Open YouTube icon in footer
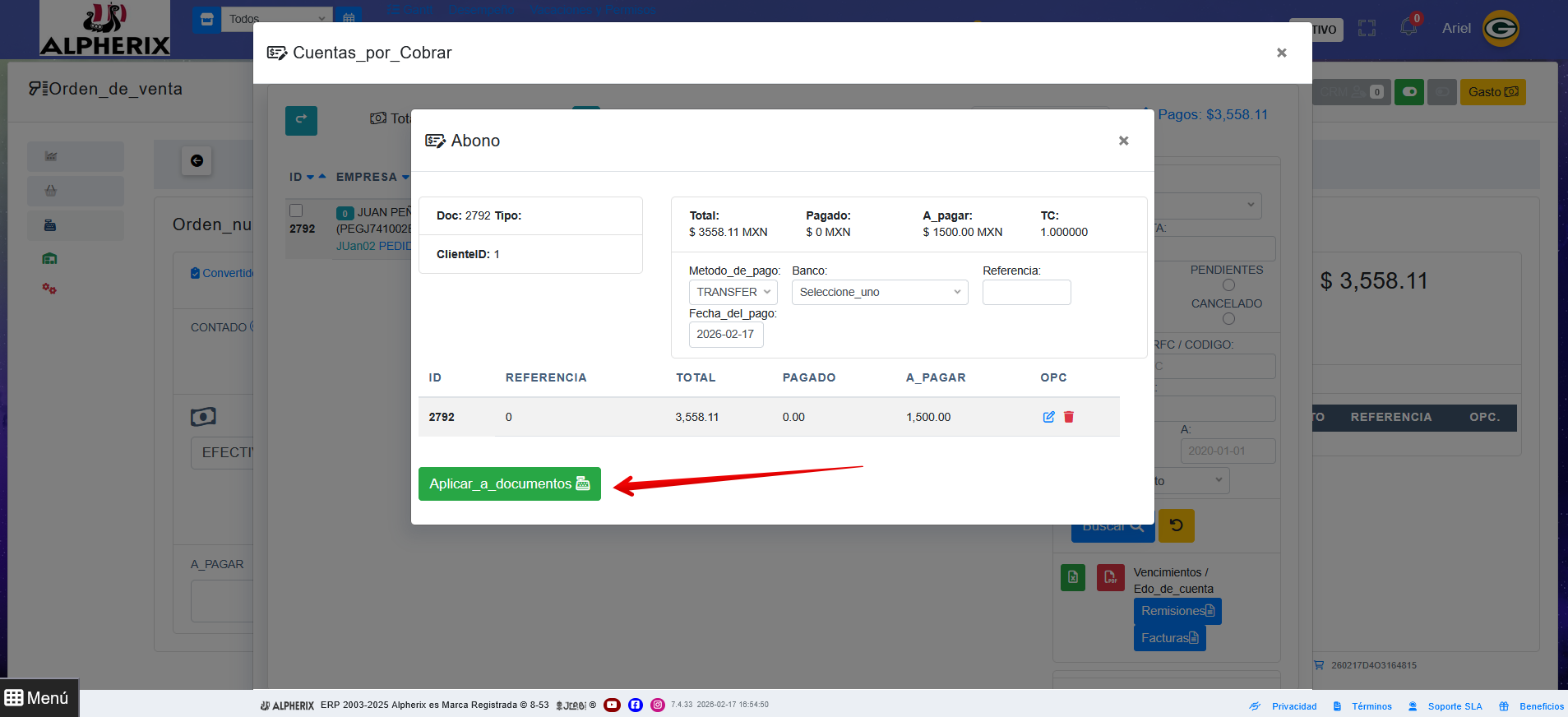1568x717 pixels. point(612,705)
